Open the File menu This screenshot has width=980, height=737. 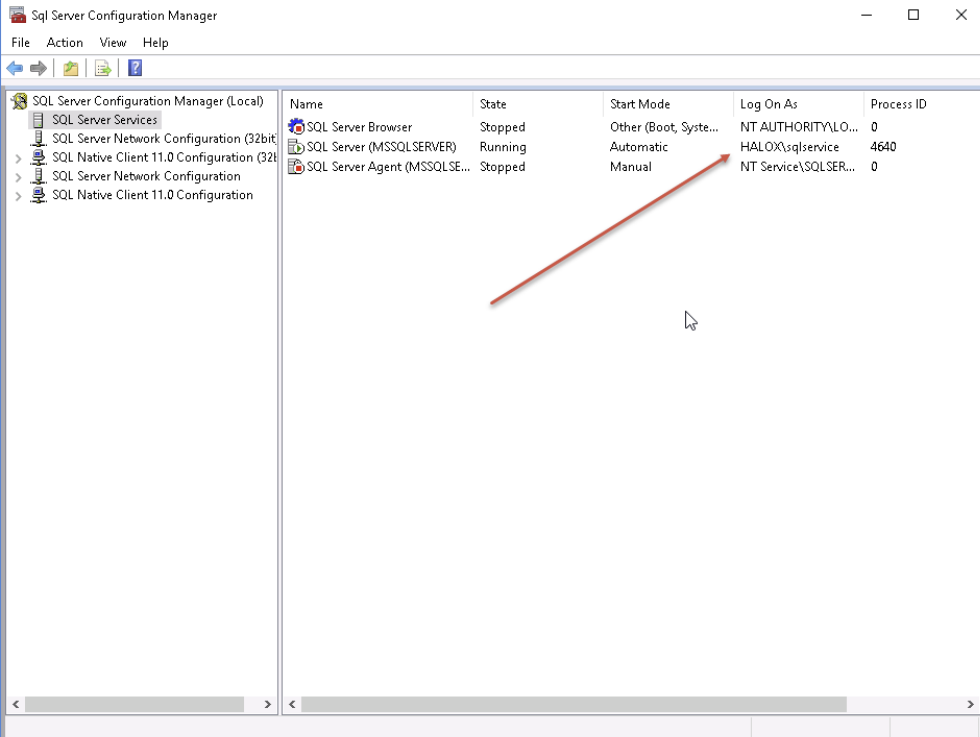(21, 43)
